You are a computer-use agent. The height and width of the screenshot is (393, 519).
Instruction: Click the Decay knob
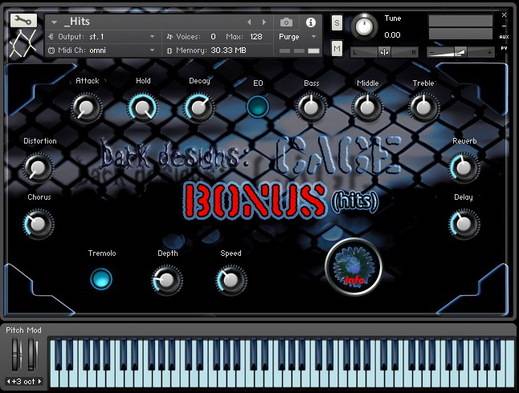pyautogui.click(x=199, y=108)
